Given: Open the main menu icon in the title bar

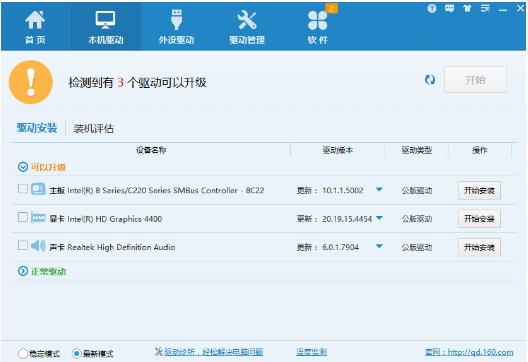Looking at the screenshot, I should (x=485, y=8).
